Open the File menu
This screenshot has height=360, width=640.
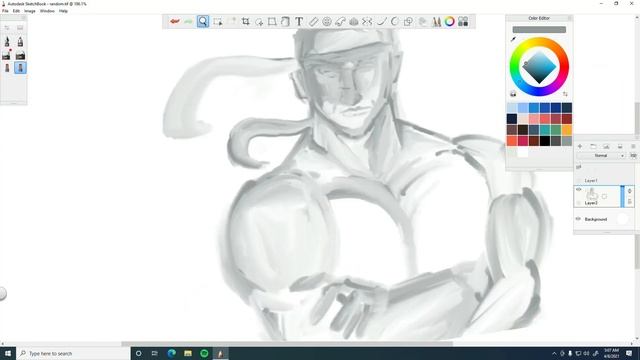pyautogui.click(x=5, y=11)
